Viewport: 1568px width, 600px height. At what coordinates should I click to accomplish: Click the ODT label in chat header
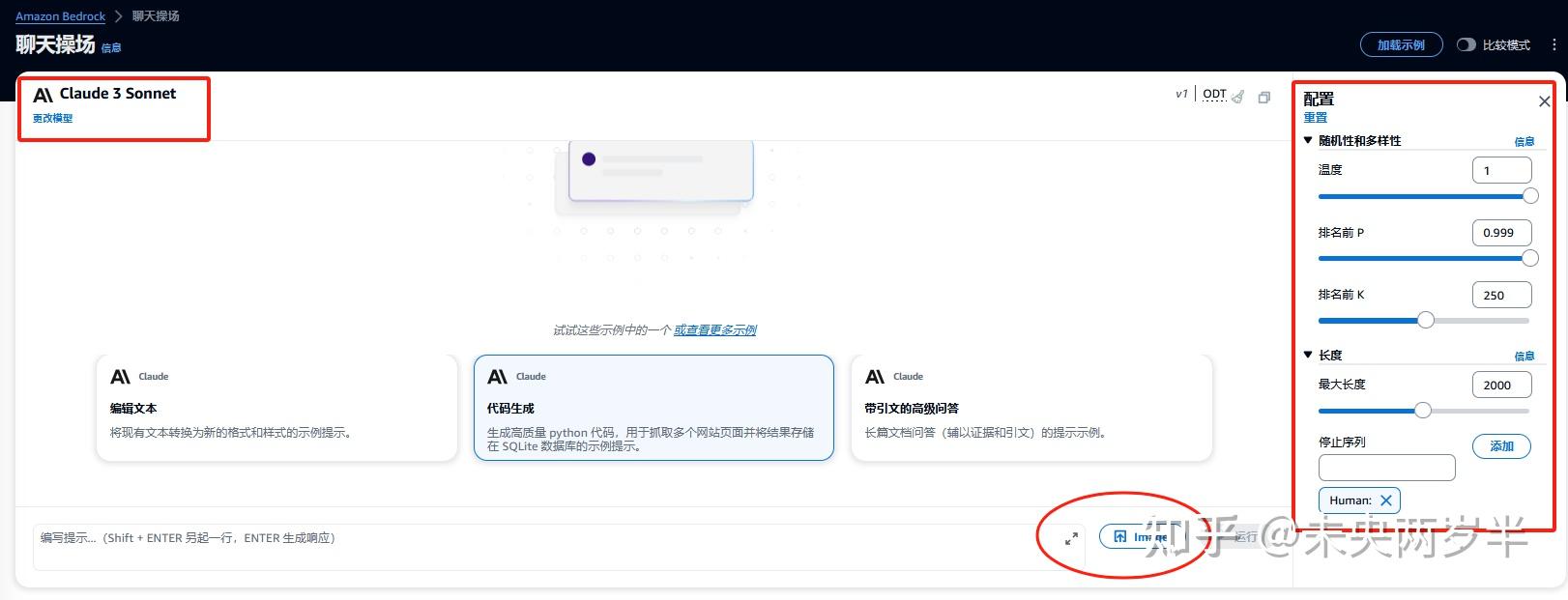pyautogui.click(x=1214, y=94)
